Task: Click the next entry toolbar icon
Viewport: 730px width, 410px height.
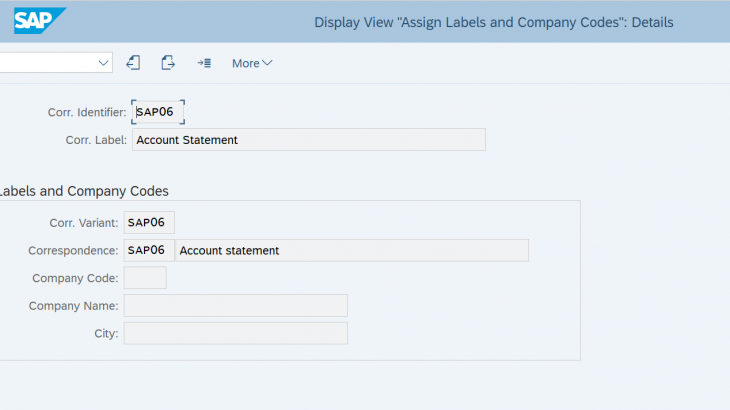Action: pyautogui.click(x=168, y=62)
